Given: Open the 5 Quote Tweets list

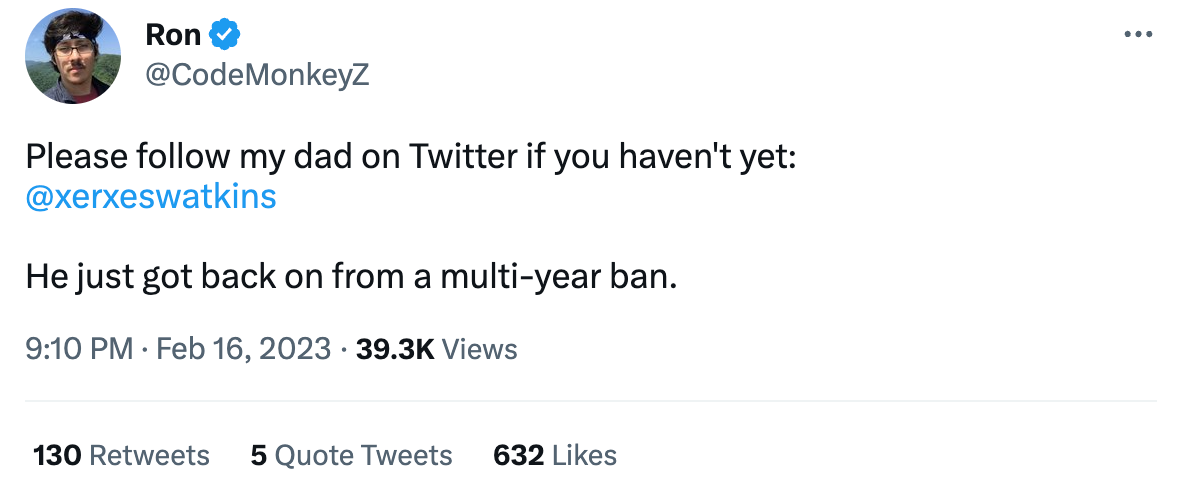Looking at the screenshot, I should click(x=351, y=456).
